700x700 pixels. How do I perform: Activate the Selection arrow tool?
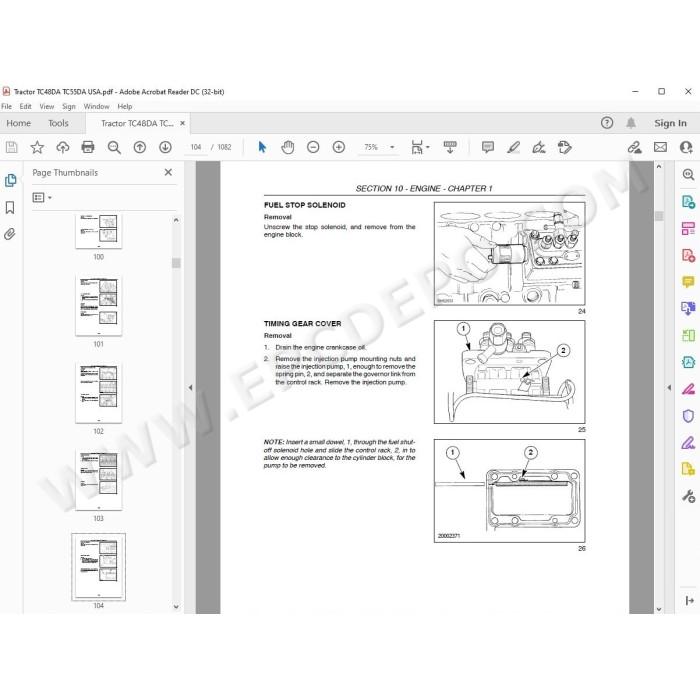tap(262, 147)
